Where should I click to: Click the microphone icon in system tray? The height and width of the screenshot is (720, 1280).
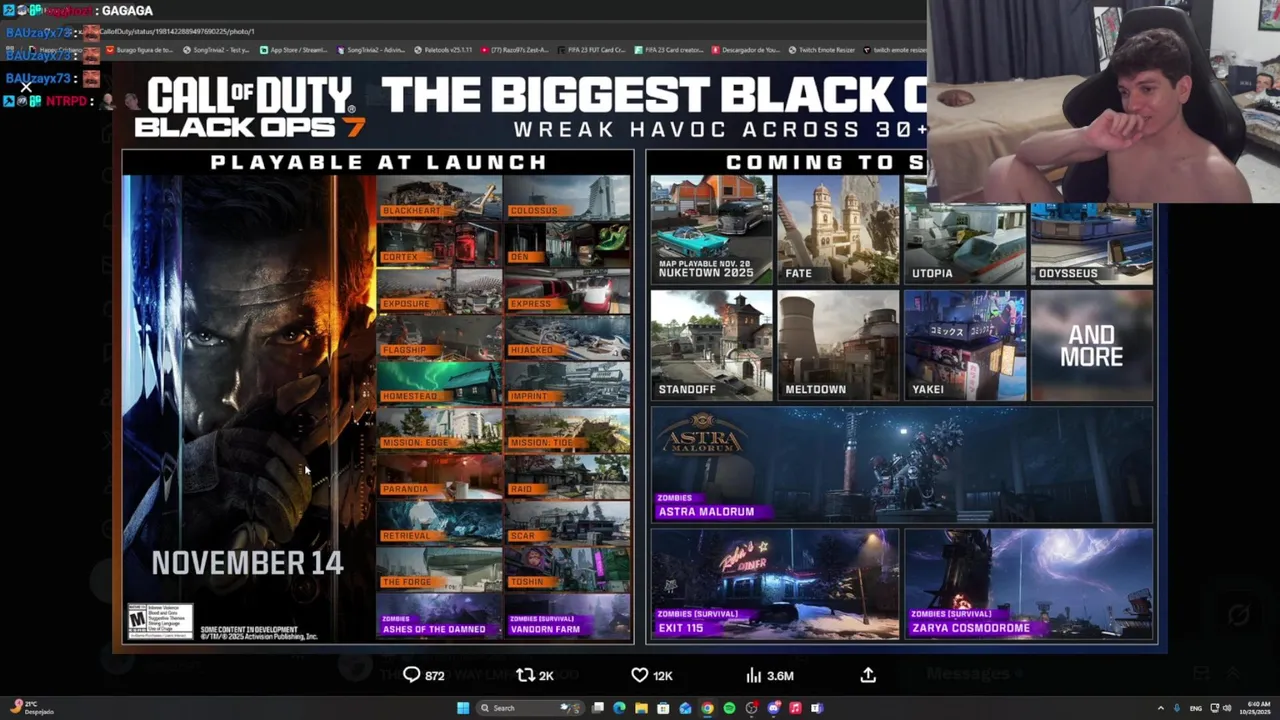[1177, 708]
